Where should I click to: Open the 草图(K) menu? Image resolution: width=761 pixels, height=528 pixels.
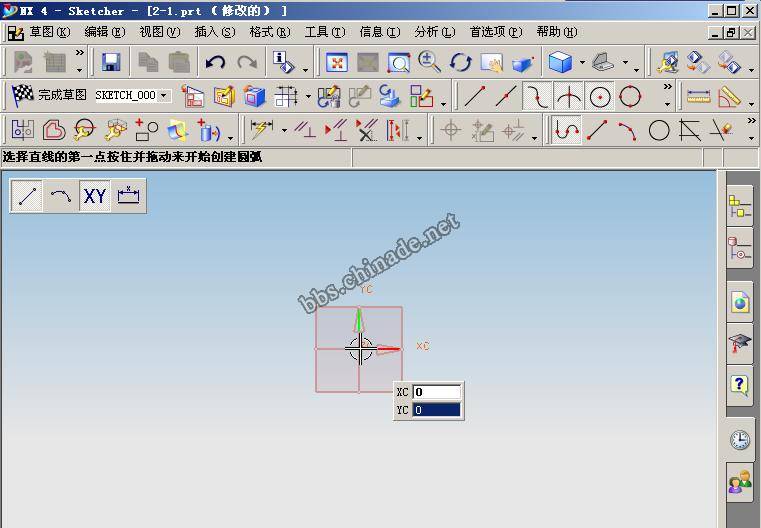click(50, 32)
